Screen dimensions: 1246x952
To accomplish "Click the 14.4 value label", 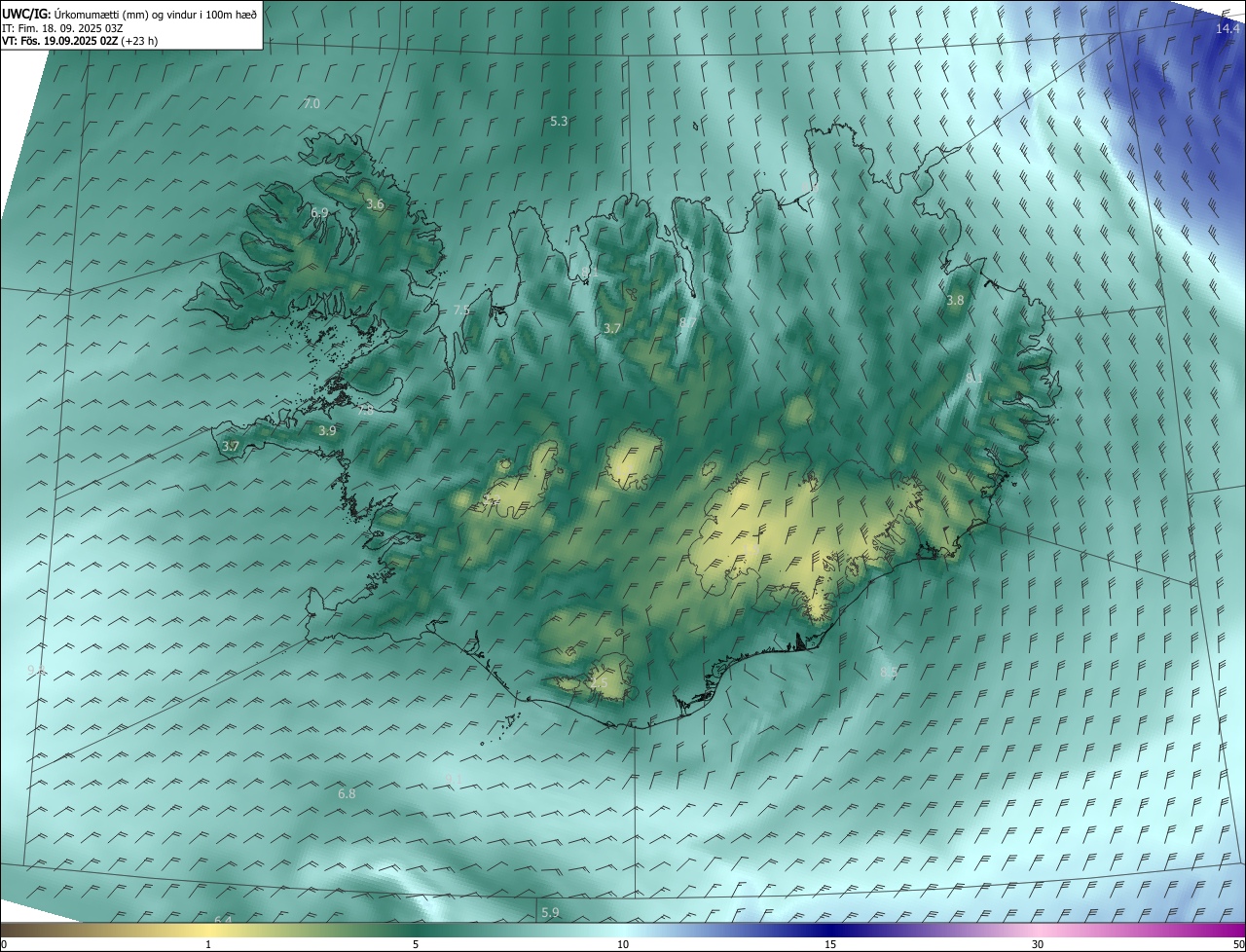I will [1228, 28].
